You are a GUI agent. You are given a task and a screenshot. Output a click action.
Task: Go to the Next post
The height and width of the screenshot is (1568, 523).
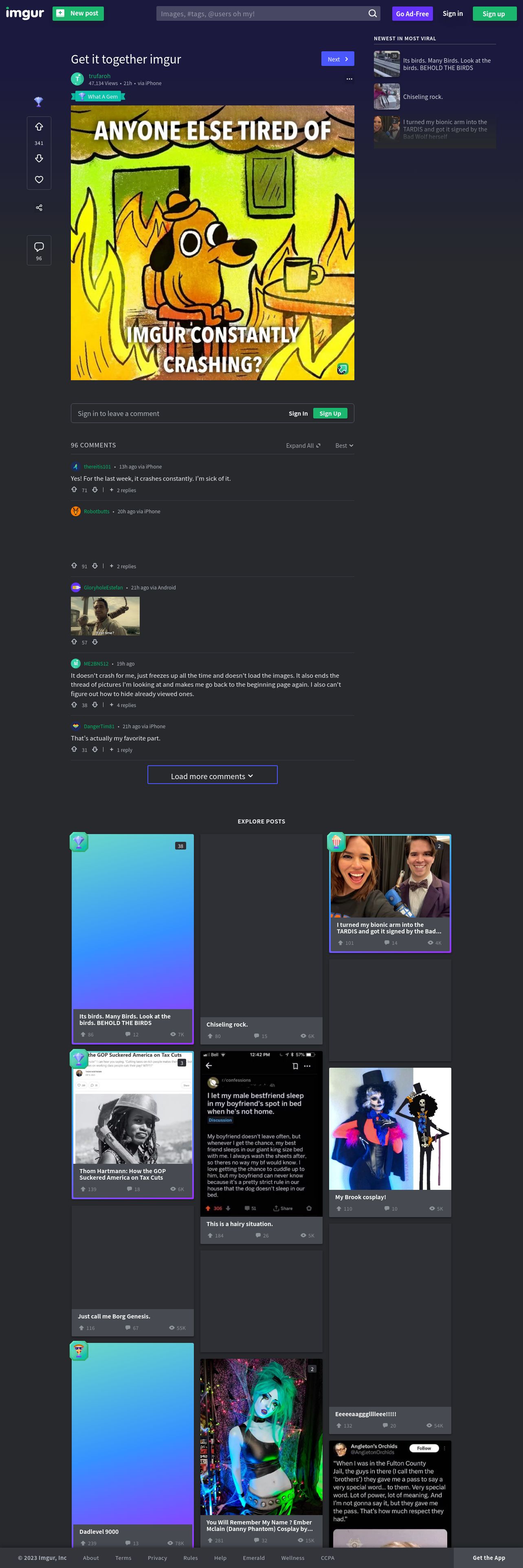(x=338, y=59)
